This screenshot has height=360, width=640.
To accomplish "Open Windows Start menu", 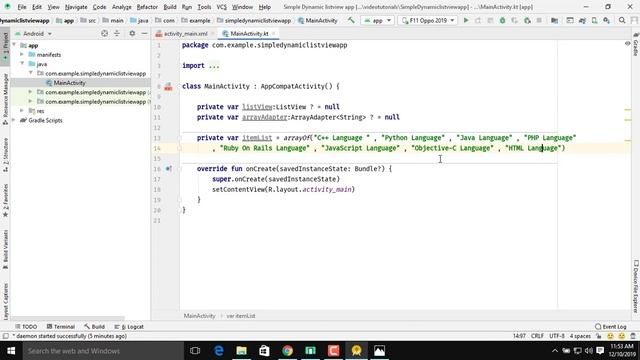I will click(x=11, y=351).
